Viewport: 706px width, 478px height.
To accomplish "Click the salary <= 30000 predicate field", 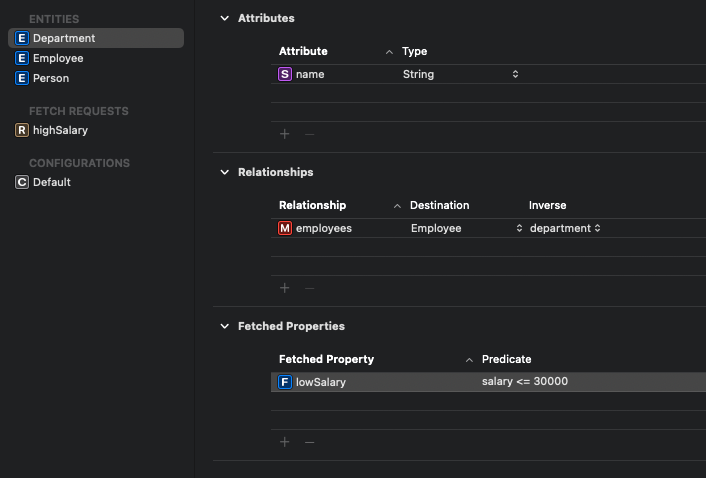I will [x=525, y=382].
